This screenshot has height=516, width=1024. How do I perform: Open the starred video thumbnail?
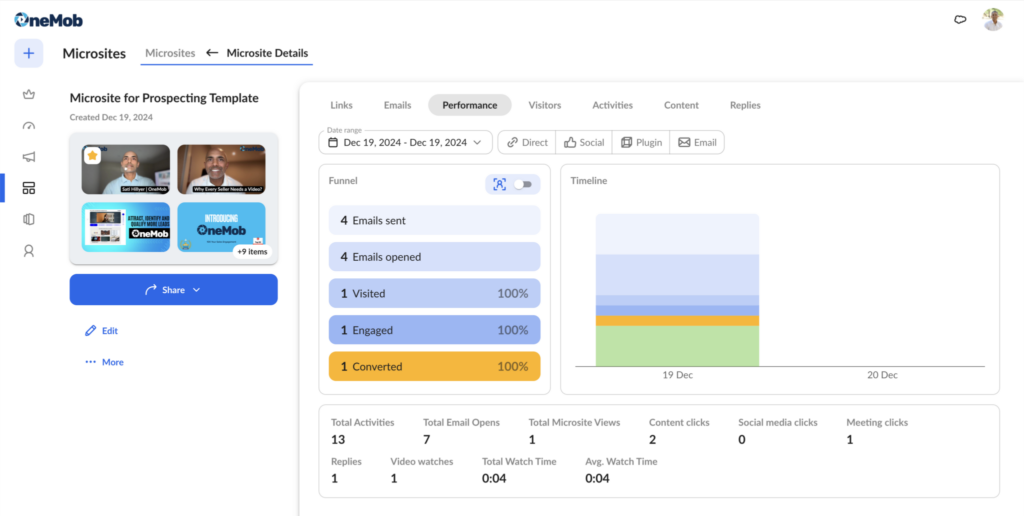126,170
